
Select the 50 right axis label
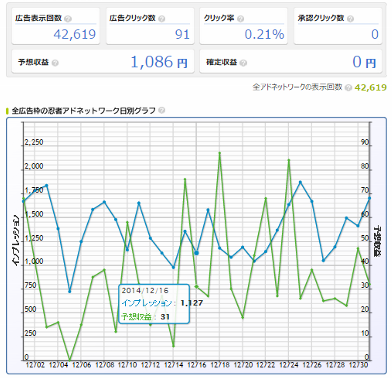tap(365, 239)
